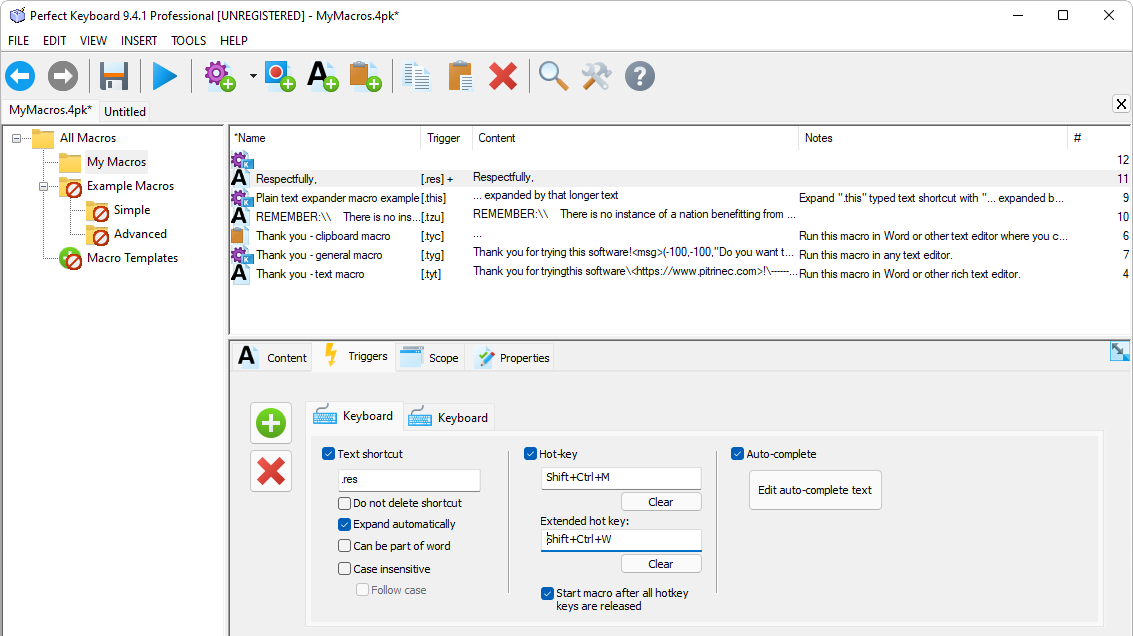The image size is (1133, 636).
Task: Click the text shortcut field containing .res
Action: pos(409,479)
